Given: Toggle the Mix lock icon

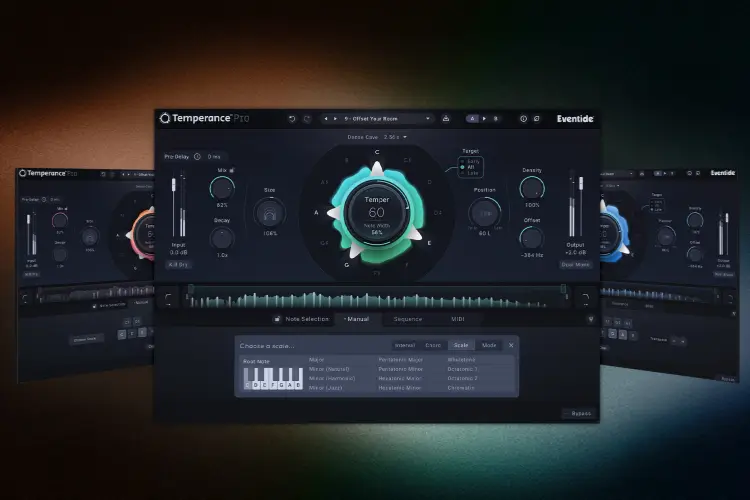Looking at the screenshot, I should 233,171.
